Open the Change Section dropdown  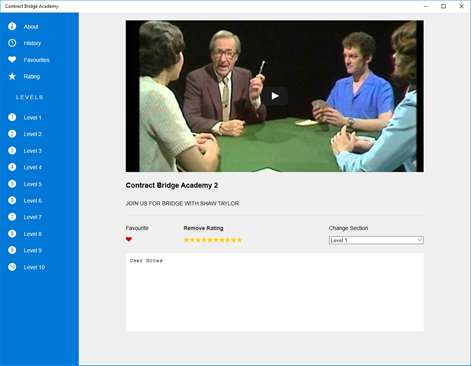pyautogui.click(x=376, y=240)
